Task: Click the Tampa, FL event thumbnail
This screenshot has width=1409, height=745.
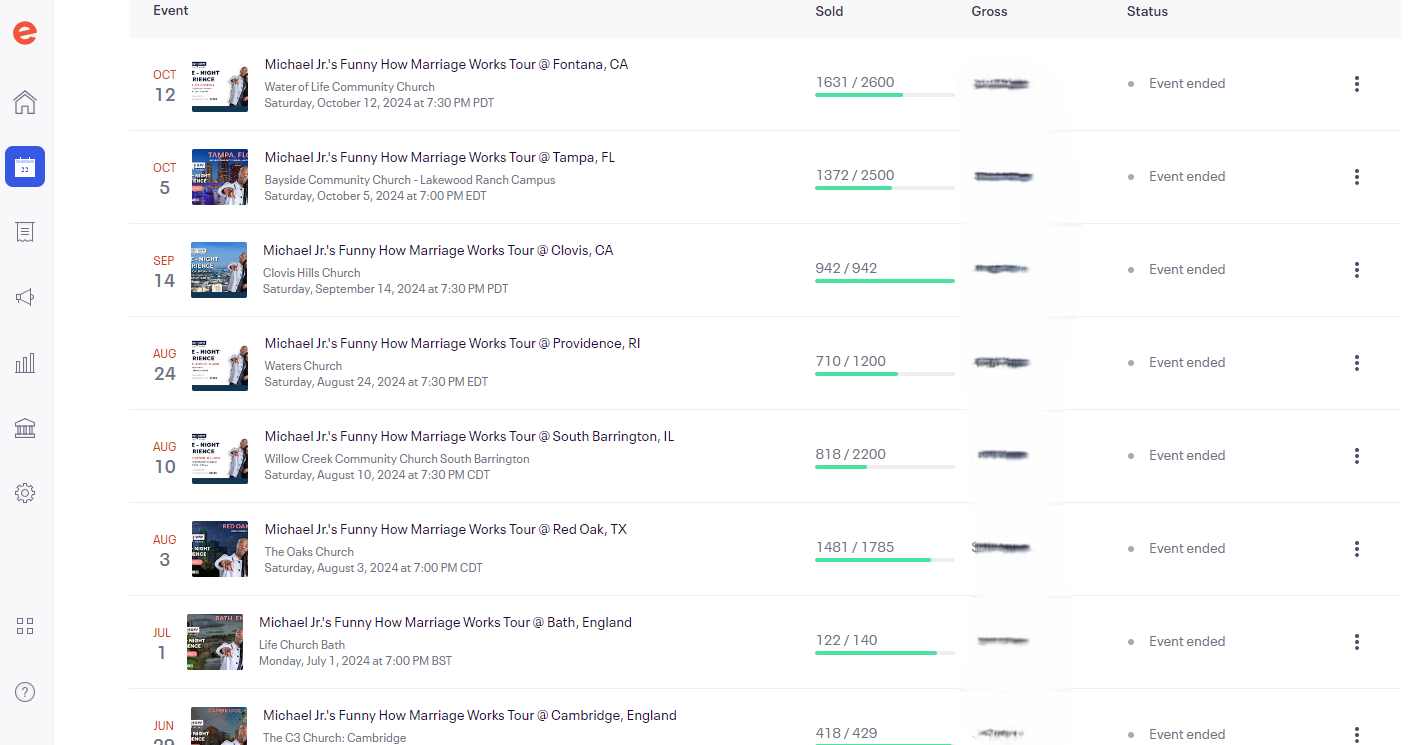Action: (x=219, y=177)
